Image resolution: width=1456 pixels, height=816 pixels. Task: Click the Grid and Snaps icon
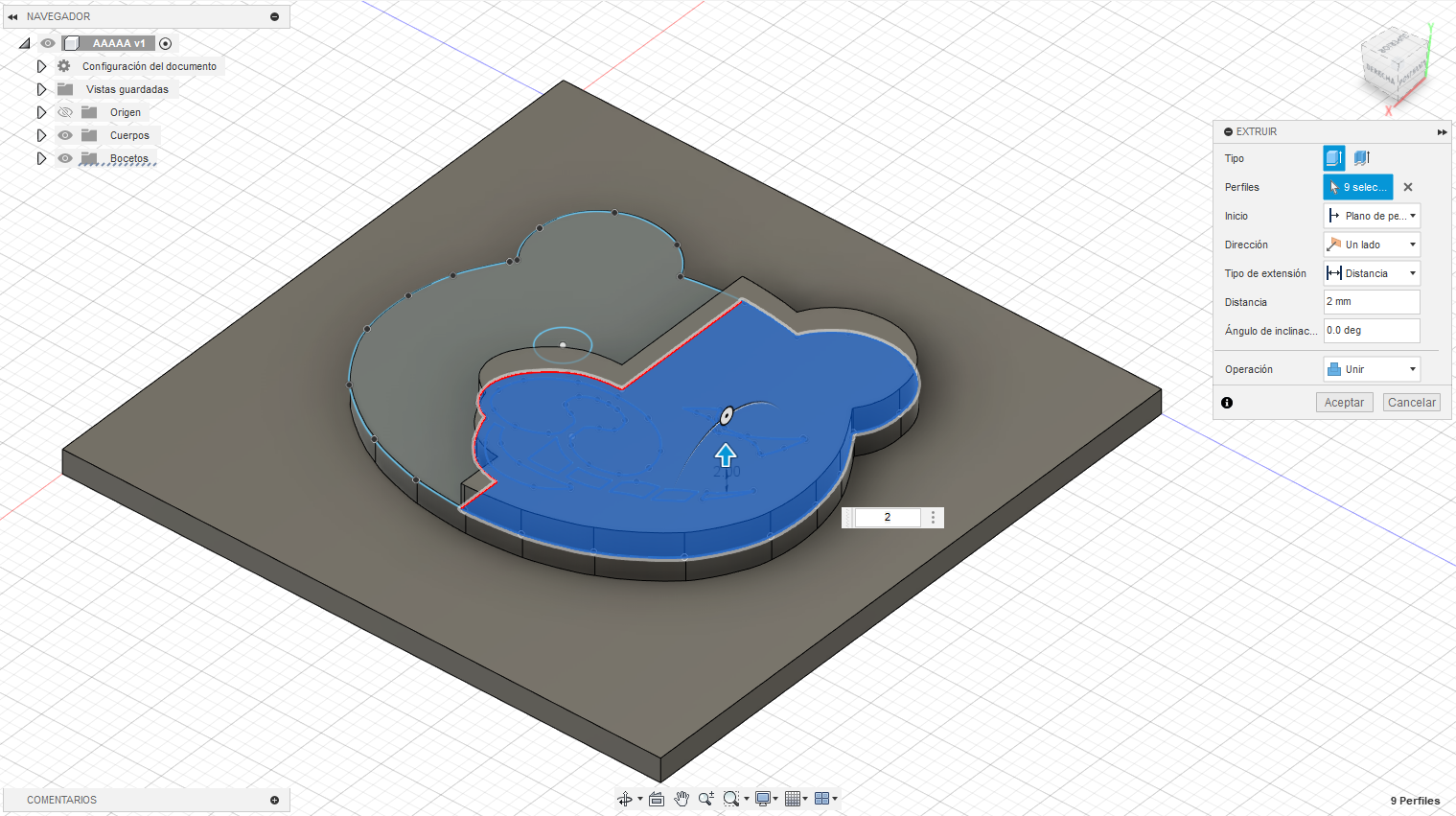point(793,799)
